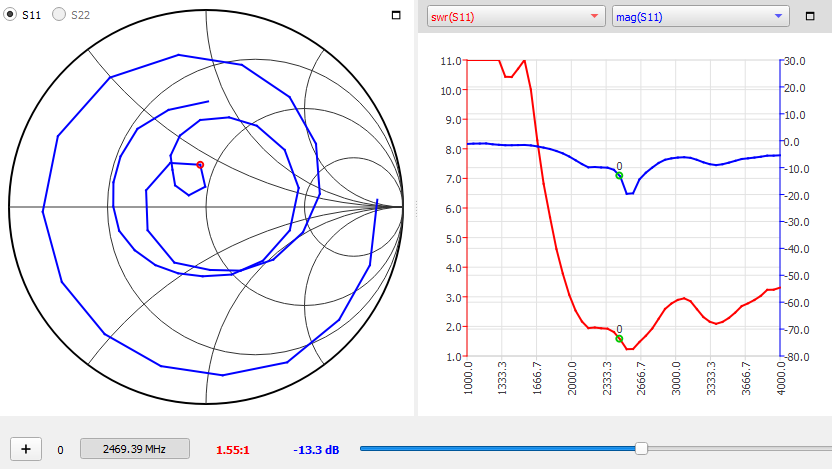Click the red marker on Smith chart
832x469 pixels.
click(x=200, y=165)
